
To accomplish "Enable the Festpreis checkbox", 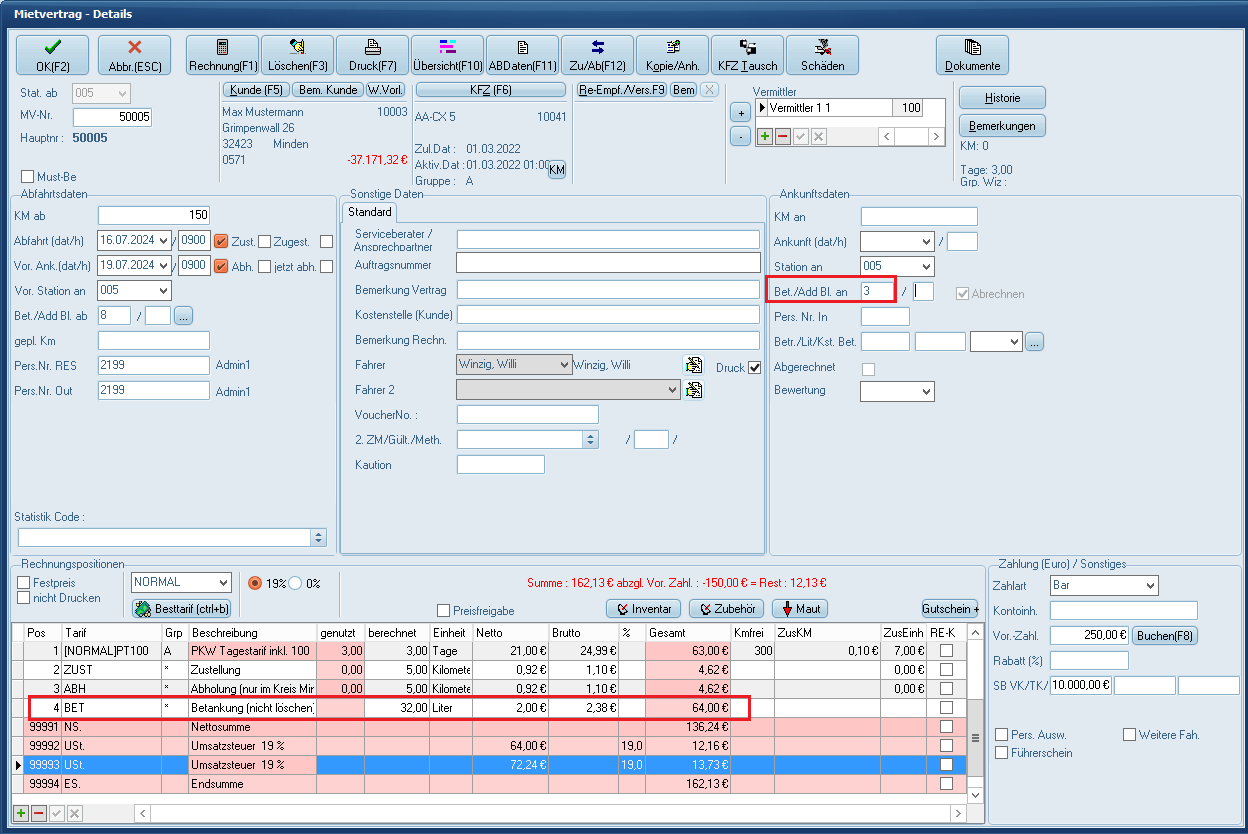I will pos(24,582).
